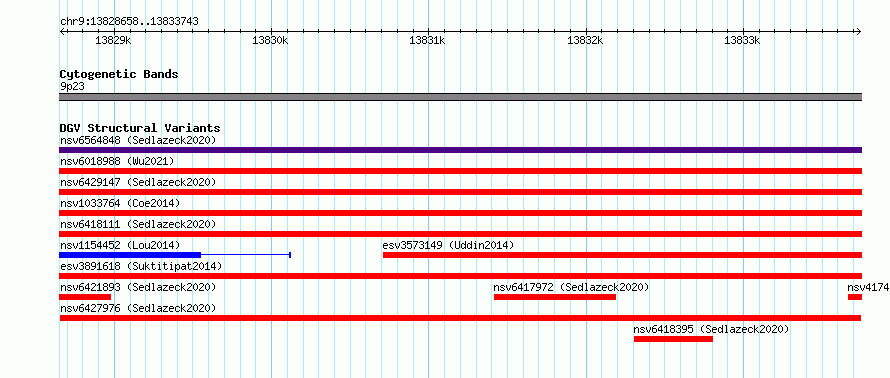Open nsv6417972 (Sedlazeck2020) label

tap(571, 287)
